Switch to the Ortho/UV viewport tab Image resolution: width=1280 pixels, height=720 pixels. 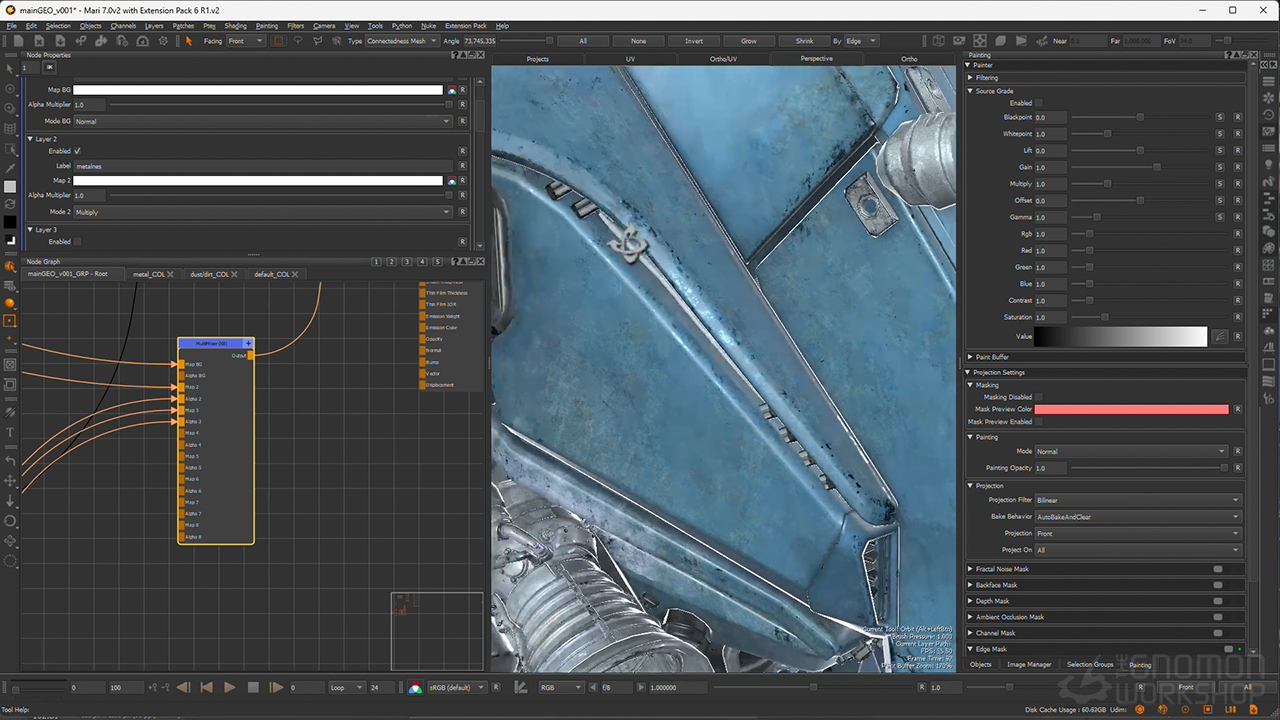(723, 59)
